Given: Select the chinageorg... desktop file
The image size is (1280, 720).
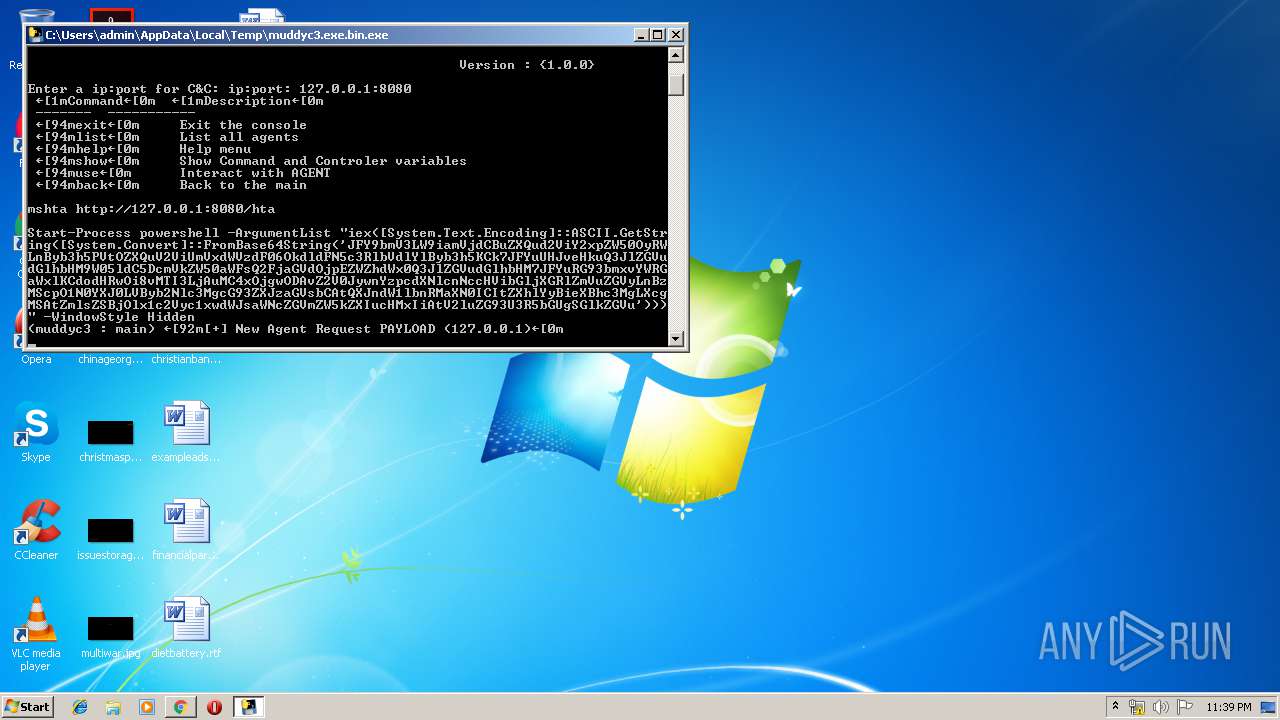Looking at the screenshot, I should click(x=110, y=359).
